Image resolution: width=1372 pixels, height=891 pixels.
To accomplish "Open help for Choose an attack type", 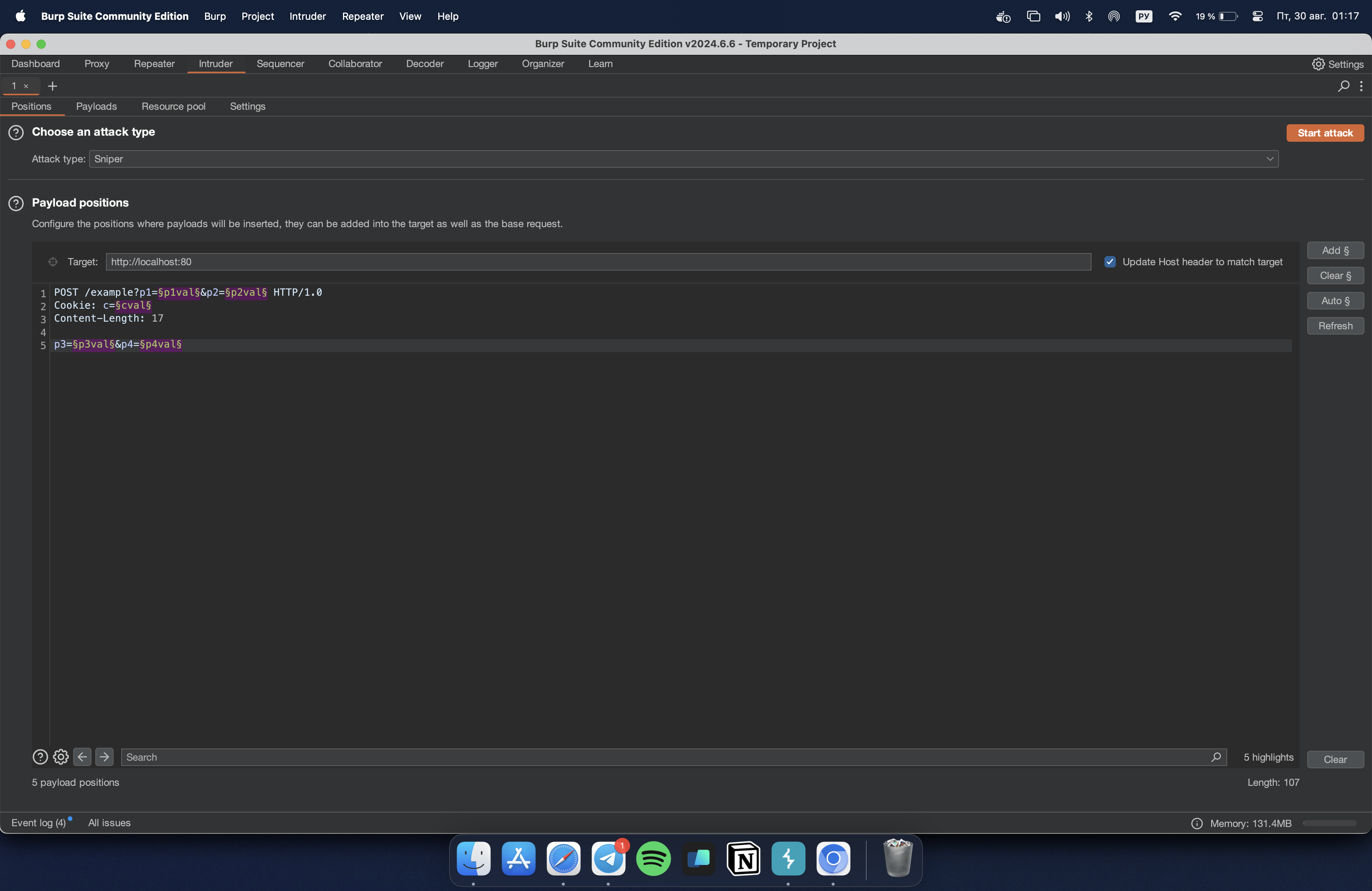I will [x=16, y=133].
